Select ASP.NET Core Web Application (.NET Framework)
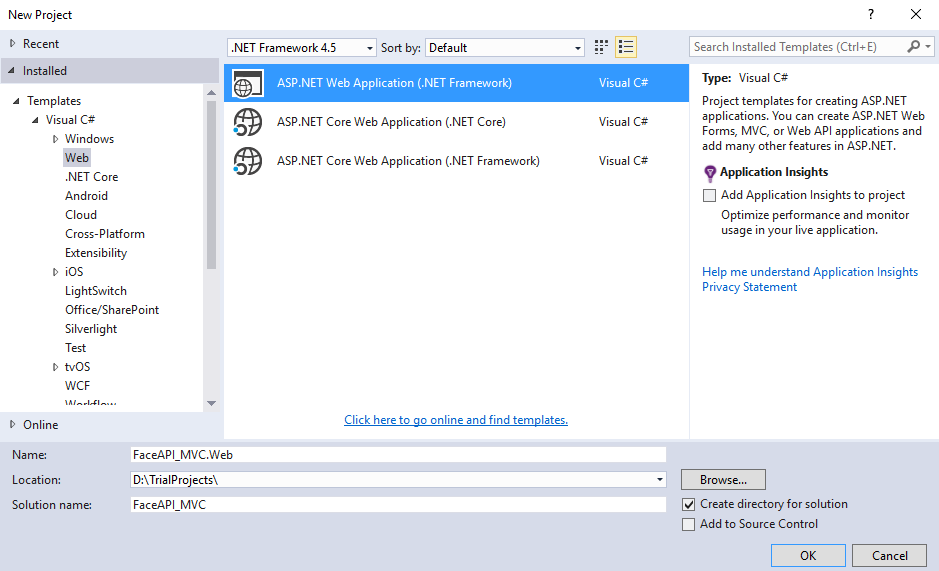 click(x=456, y=161)
